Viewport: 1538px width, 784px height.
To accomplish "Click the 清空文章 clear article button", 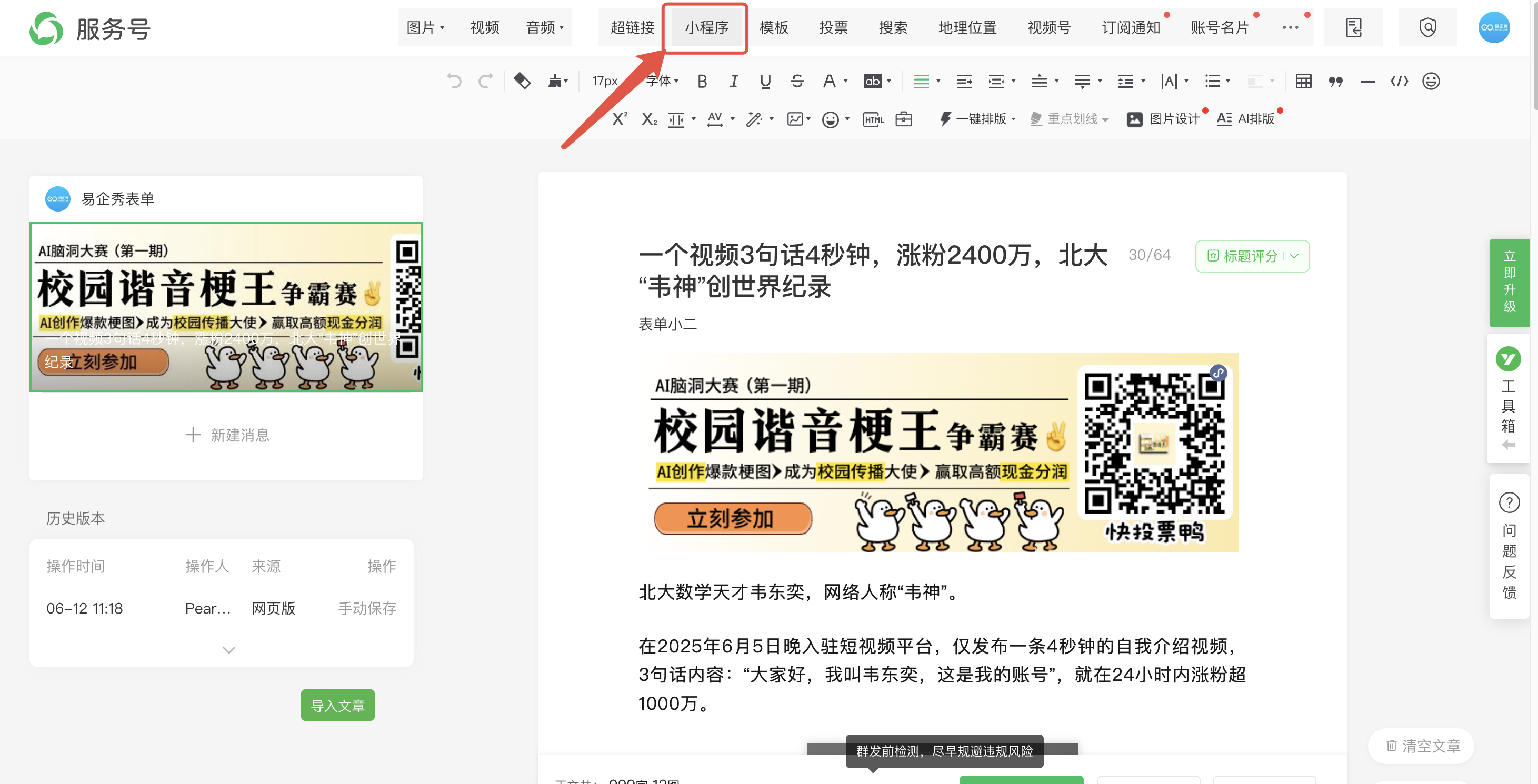I will click(1422, 746).
